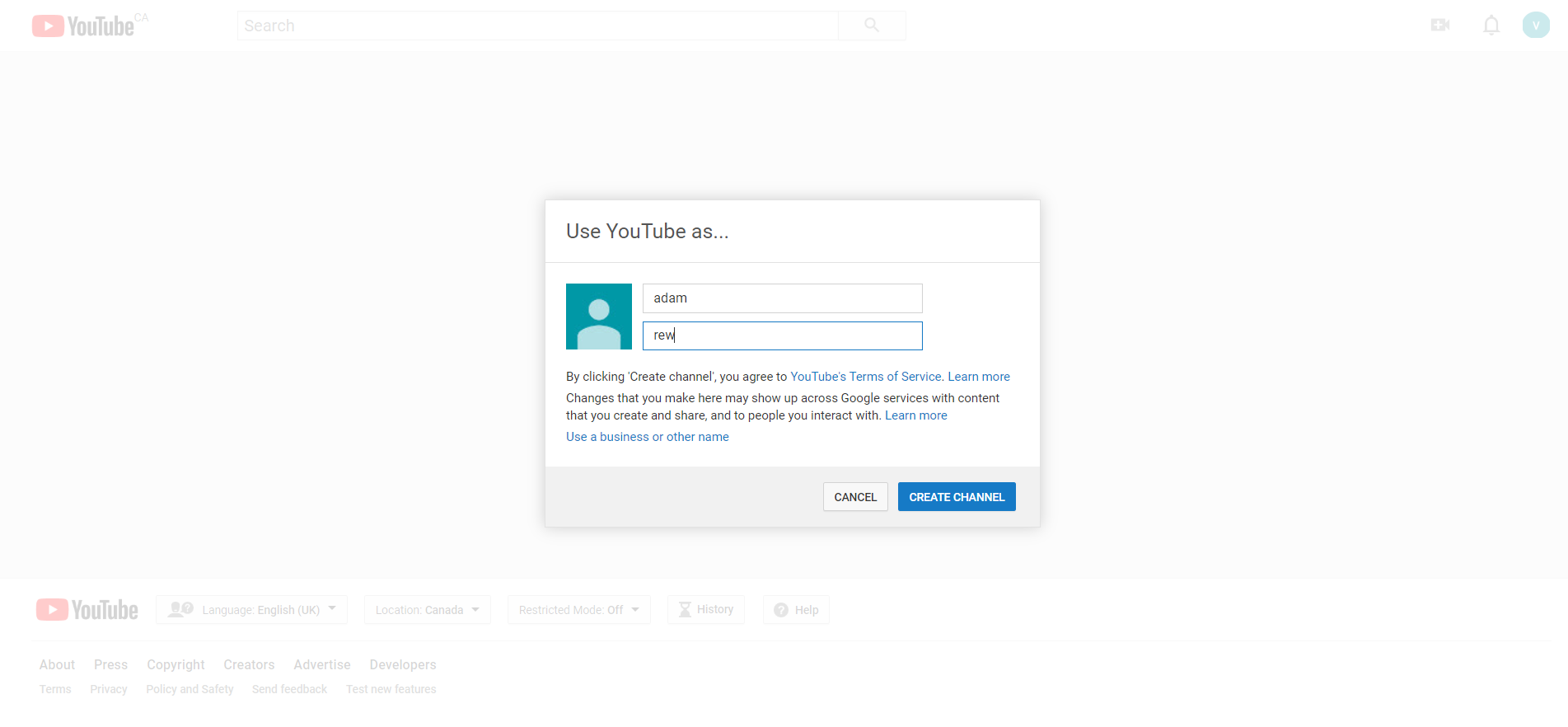Click the profile picture placeholder in dialog

599,317
